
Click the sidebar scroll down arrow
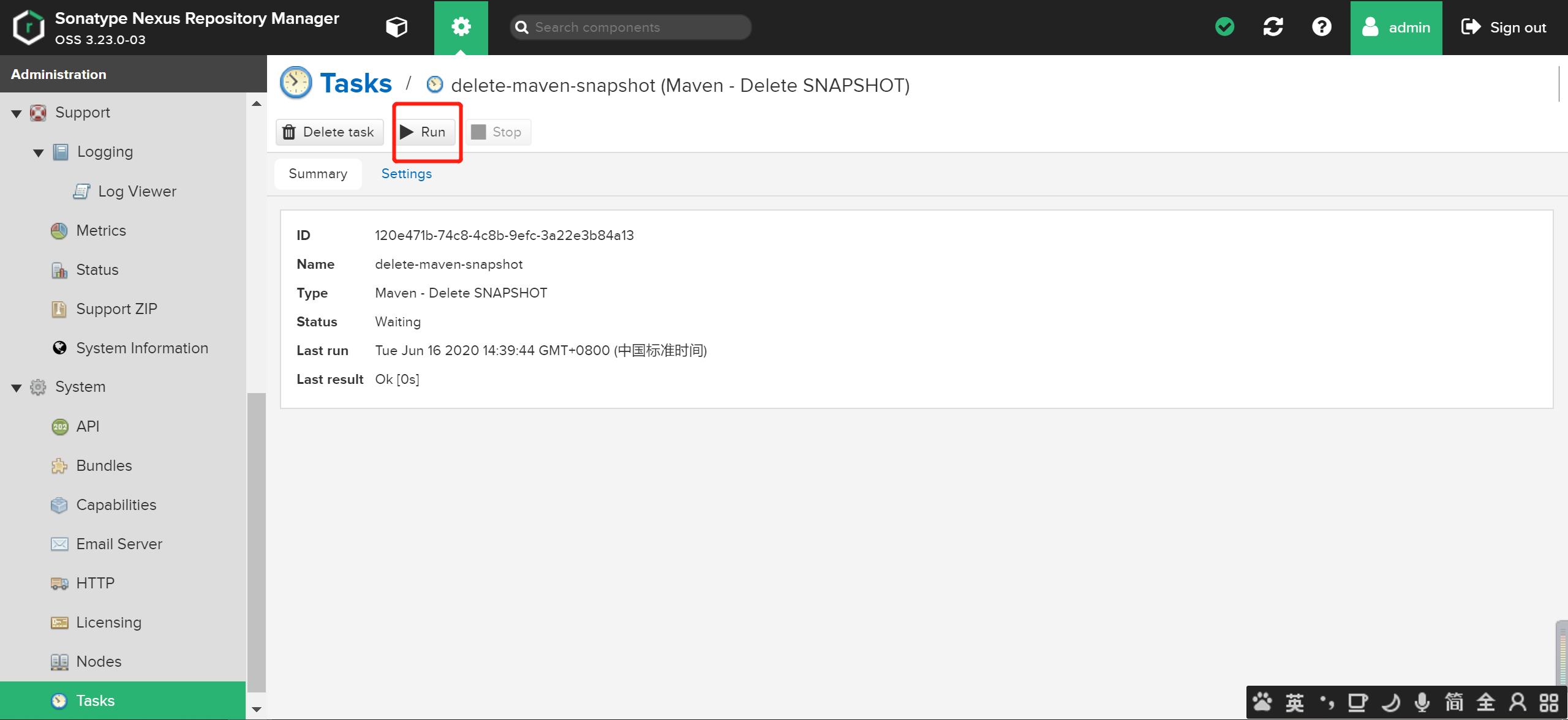pyautogui.click(x=257, y=710)
